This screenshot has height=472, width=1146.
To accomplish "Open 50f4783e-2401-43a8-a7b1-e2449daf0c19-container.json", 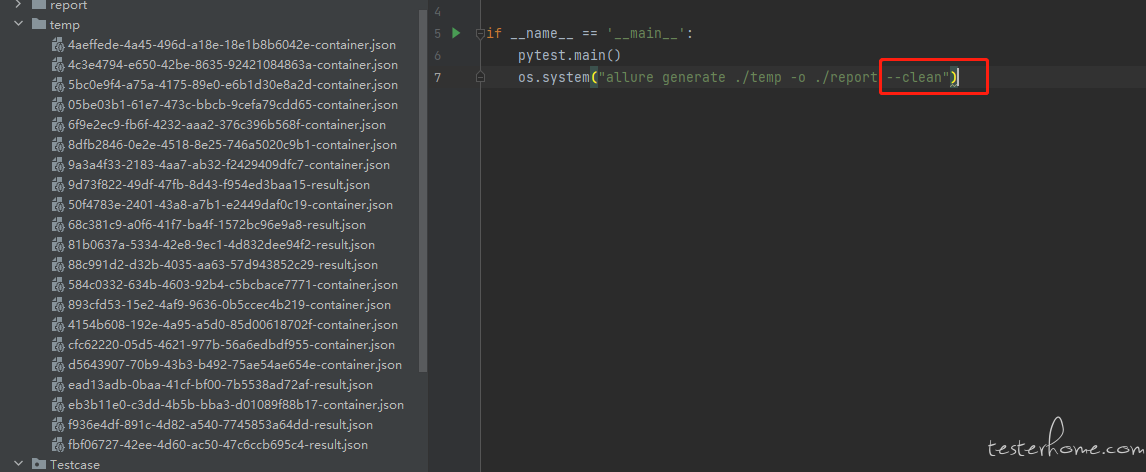I will [x=230, y=205].
